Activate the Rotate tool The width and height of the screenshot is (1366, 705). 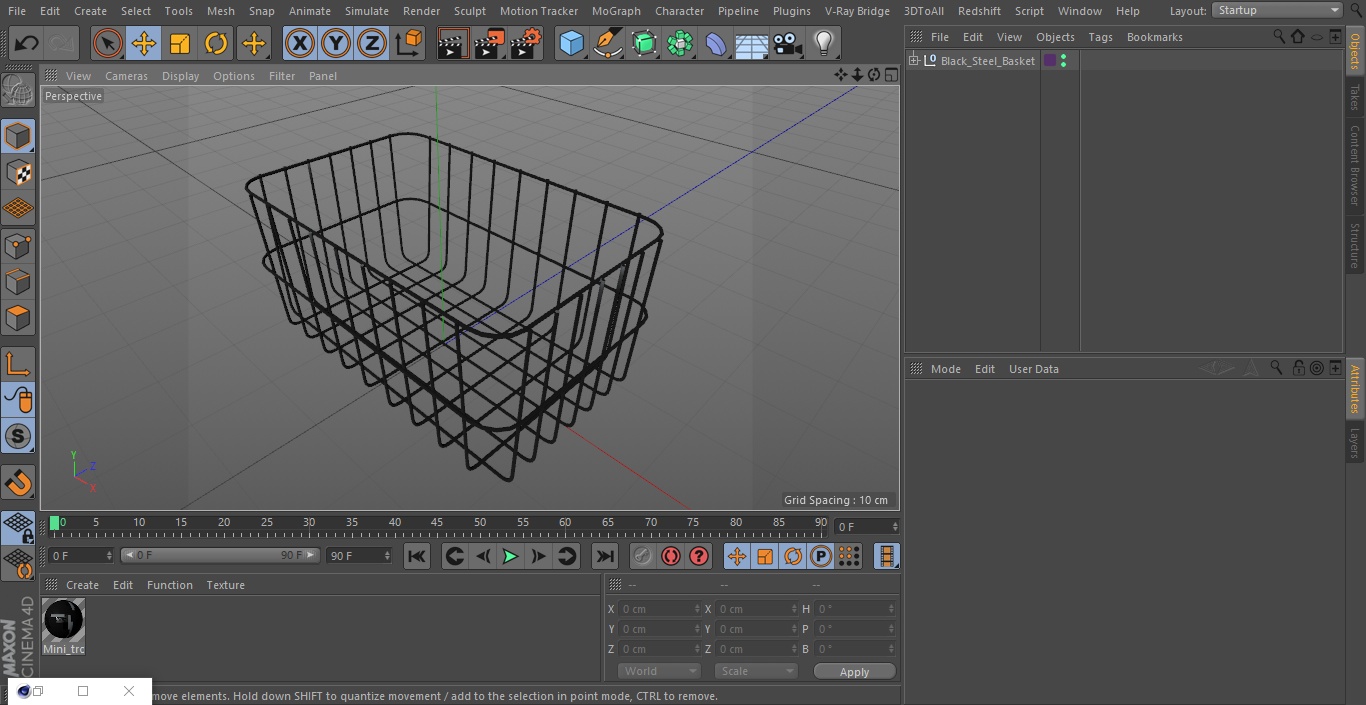216,43
